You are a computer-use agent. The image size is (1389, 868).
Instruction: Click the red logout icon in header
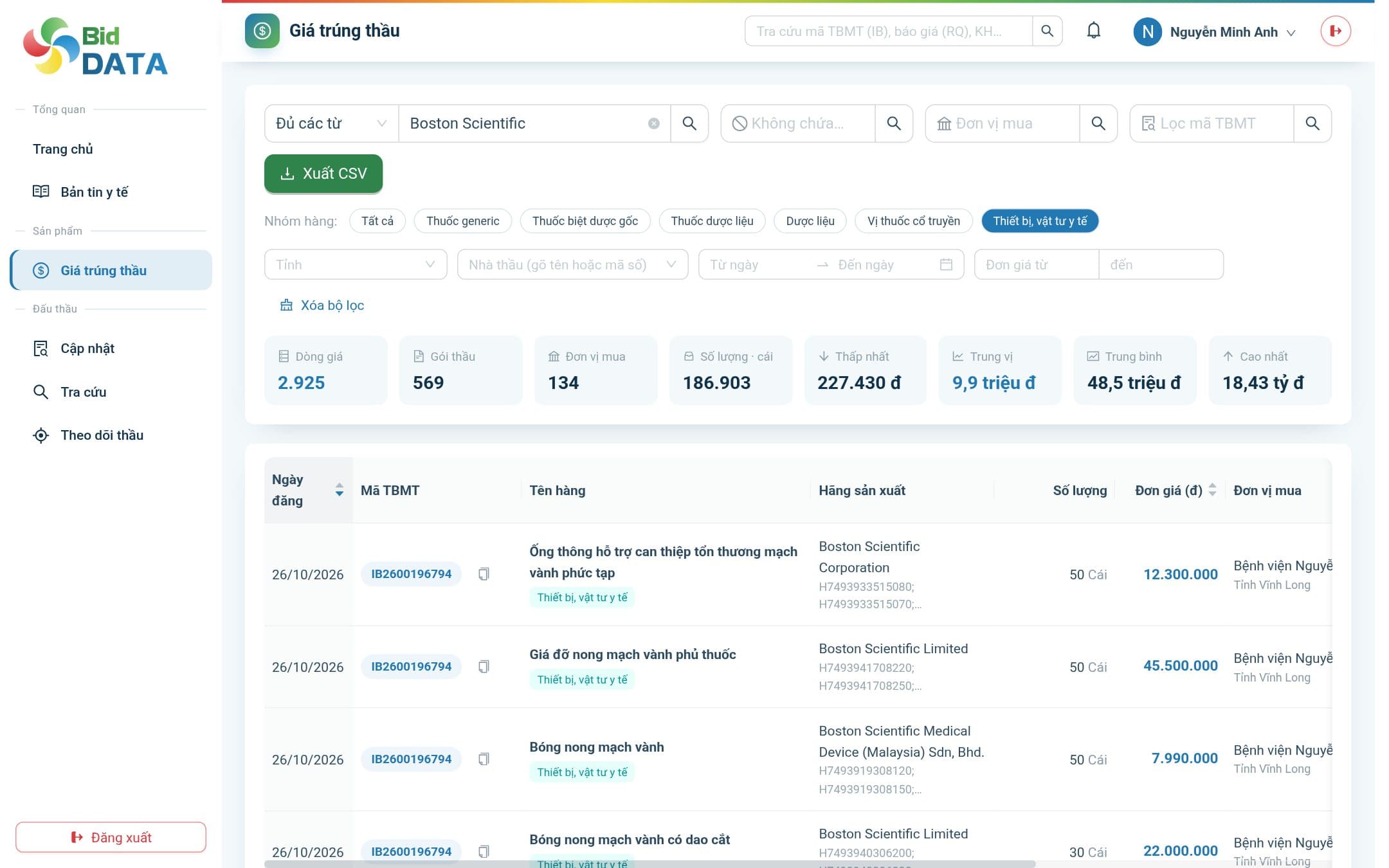tap(1336, 31)
